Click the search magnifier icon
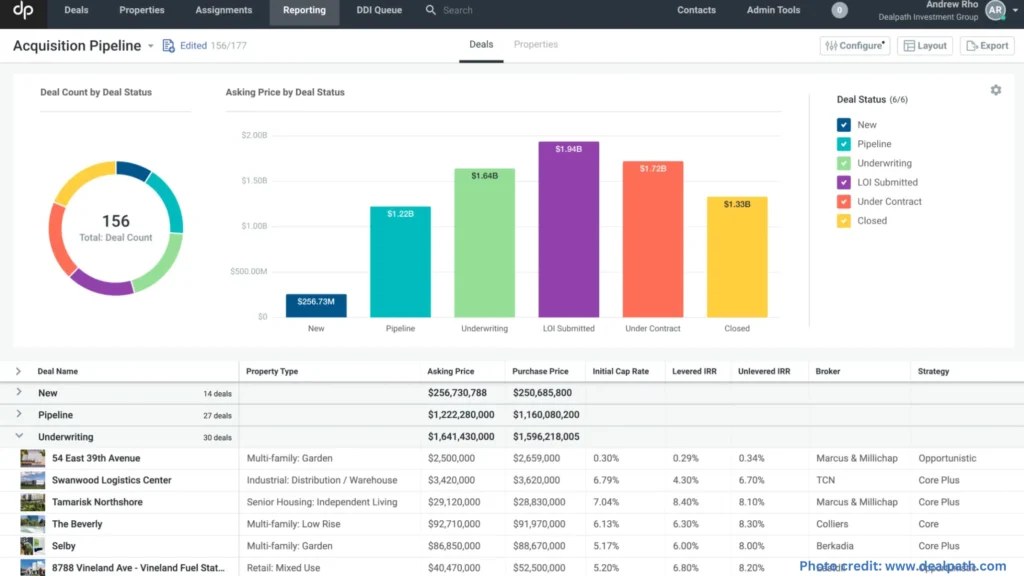This screenshot has width=1024, height=576. (x=431, y=10)
